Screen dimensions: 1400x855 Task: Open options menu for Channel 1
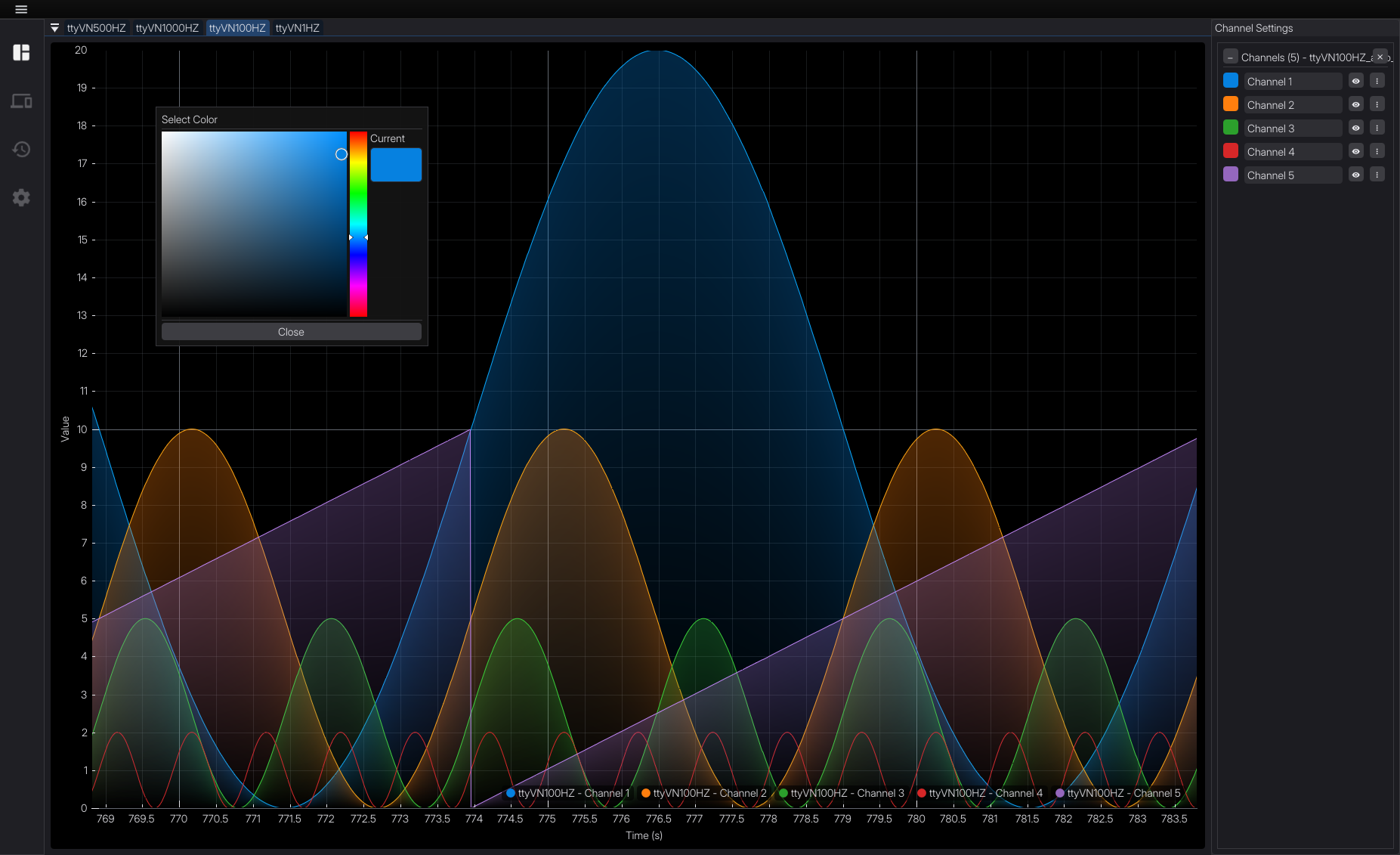point(1377,80)
